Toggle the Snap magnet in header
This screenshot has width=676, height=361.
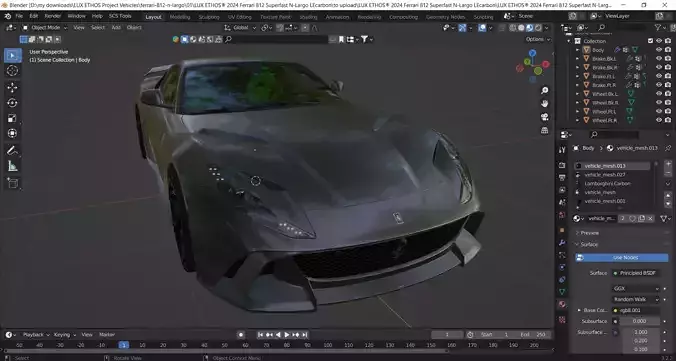coord(280,28)
